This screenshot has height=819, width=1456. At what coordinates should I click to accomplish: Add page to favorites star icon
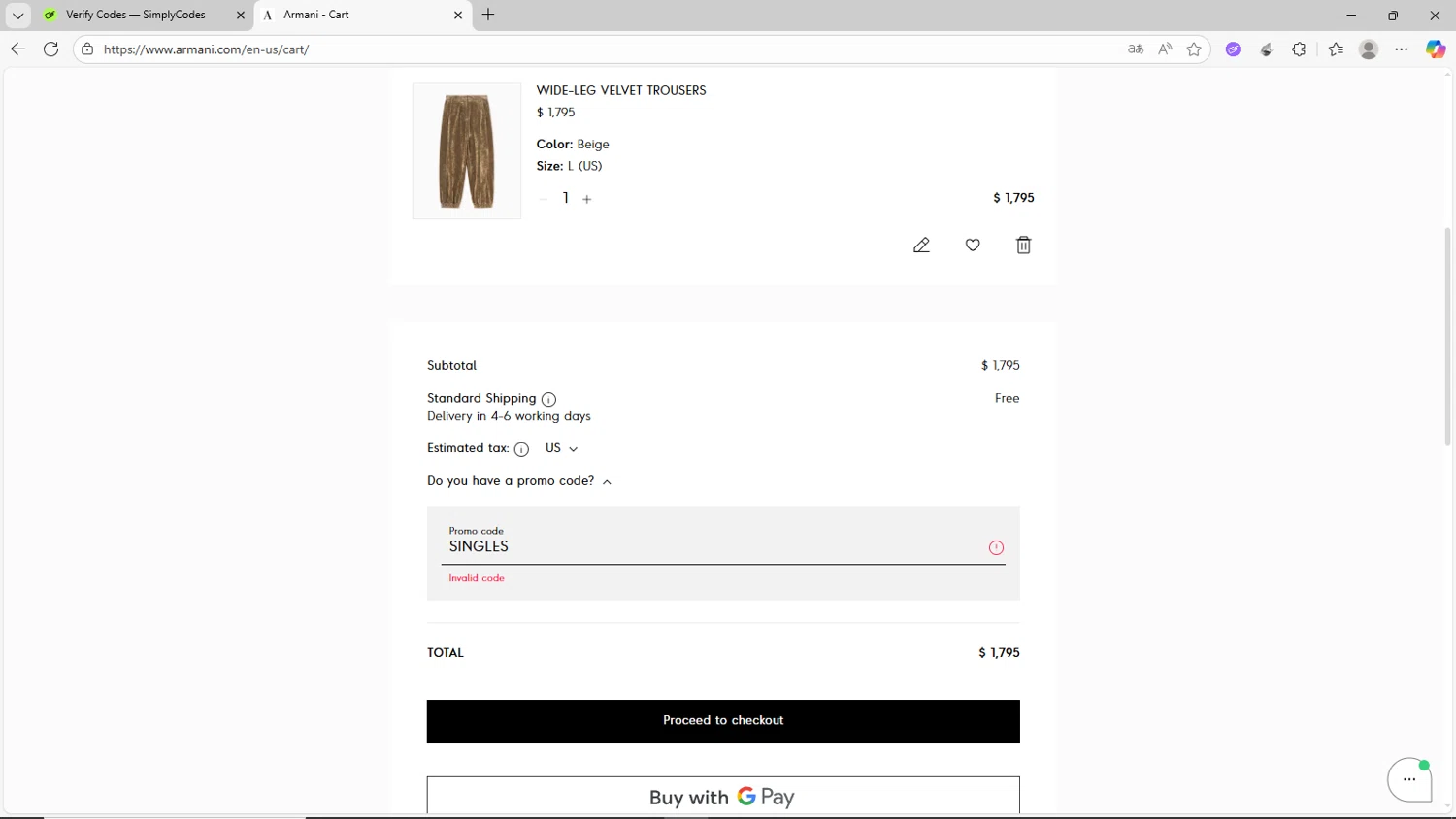point(1194,49)
